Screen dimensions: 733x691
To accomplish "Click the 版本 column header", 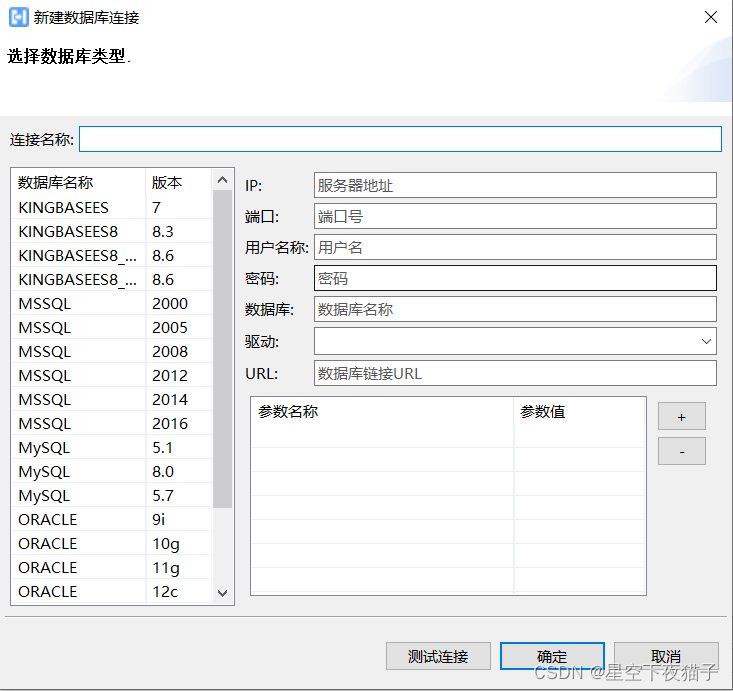I will coord(179,182).
